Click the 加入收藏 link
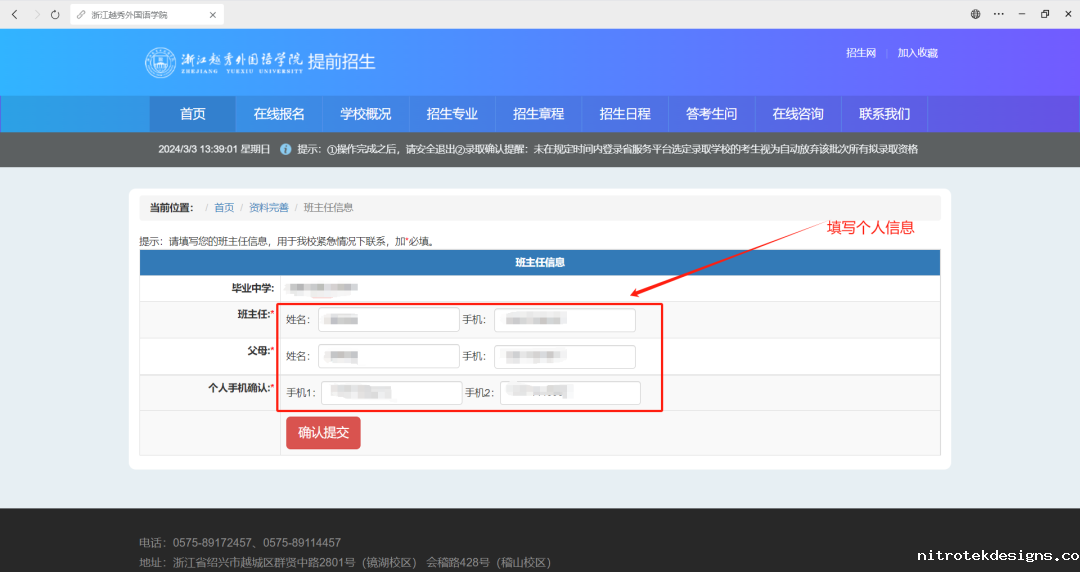 pos(917,53)
